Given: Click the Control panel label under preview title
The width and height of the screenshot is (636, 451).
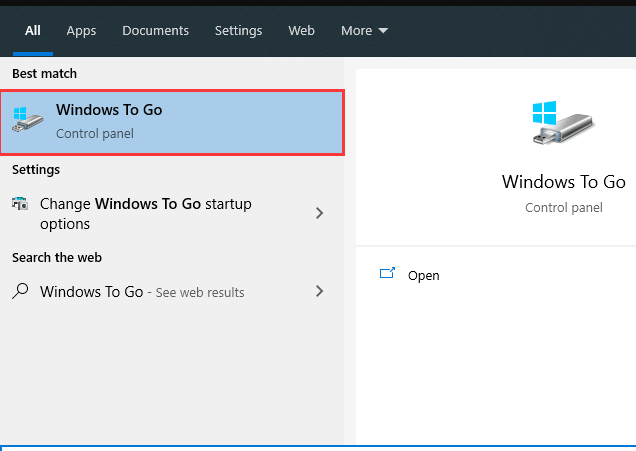Looking at the screenshot, I should [x=563, y=208].
